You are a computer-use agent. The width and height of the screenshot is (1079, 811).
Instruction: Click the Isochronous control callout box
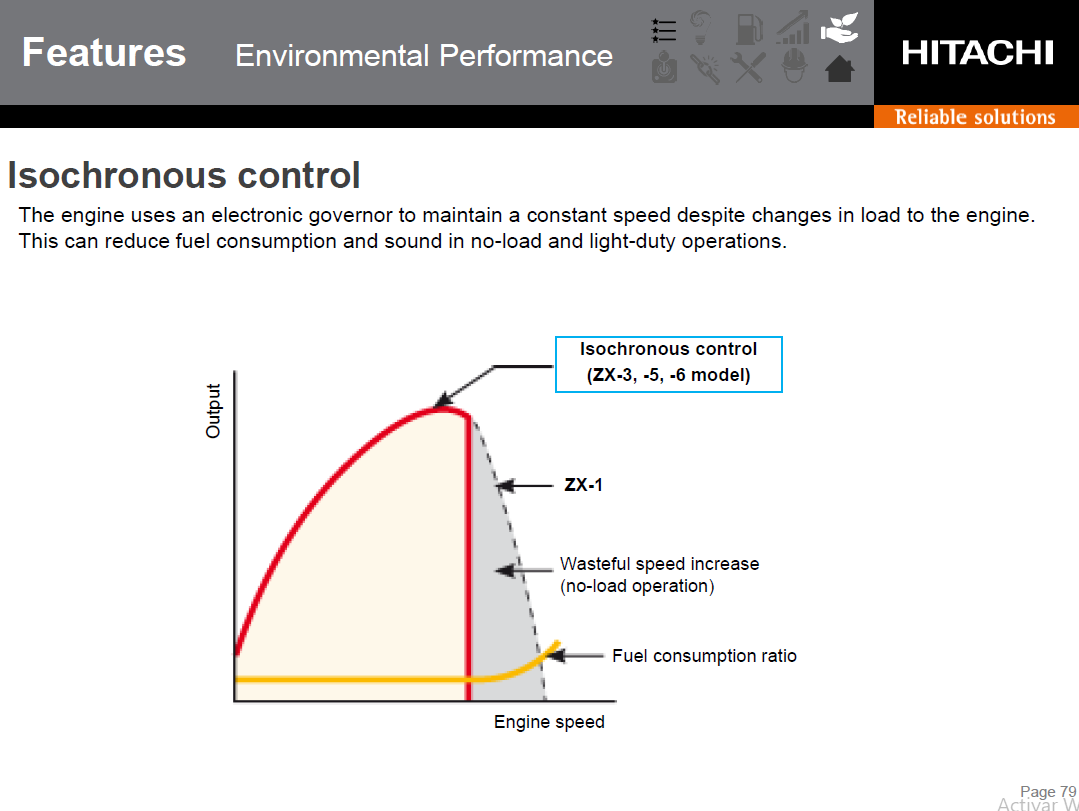(x=668, y=364)
